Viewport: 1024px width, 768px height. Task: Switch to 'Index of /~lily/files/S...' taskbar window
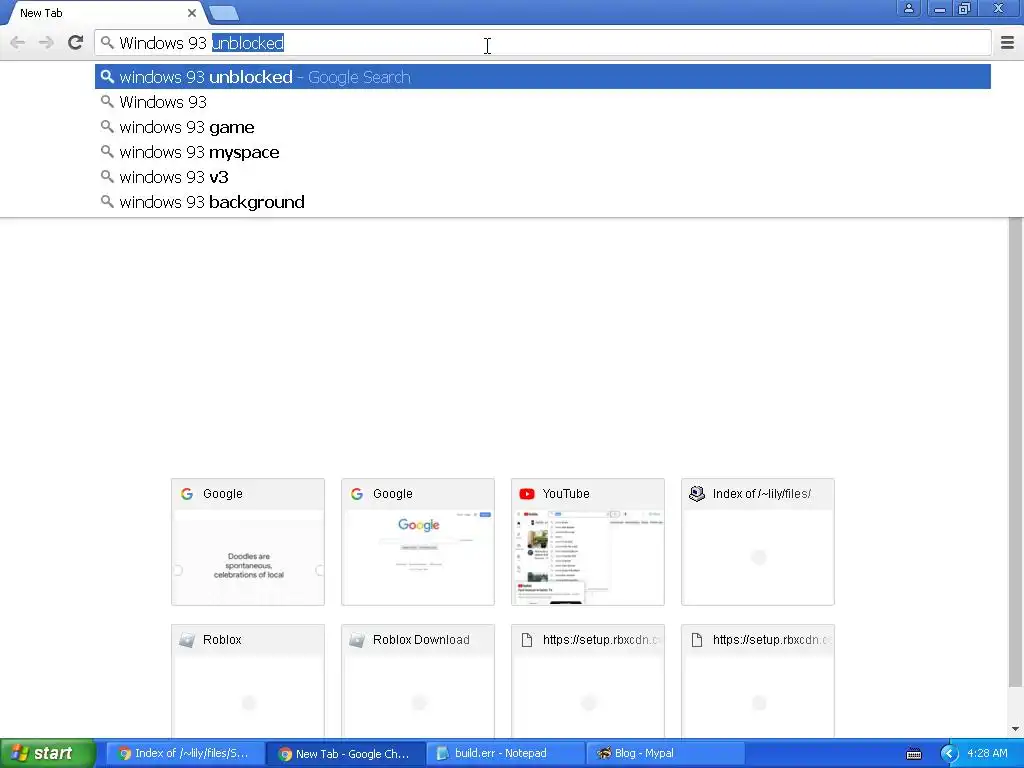(x=185, y=754)
